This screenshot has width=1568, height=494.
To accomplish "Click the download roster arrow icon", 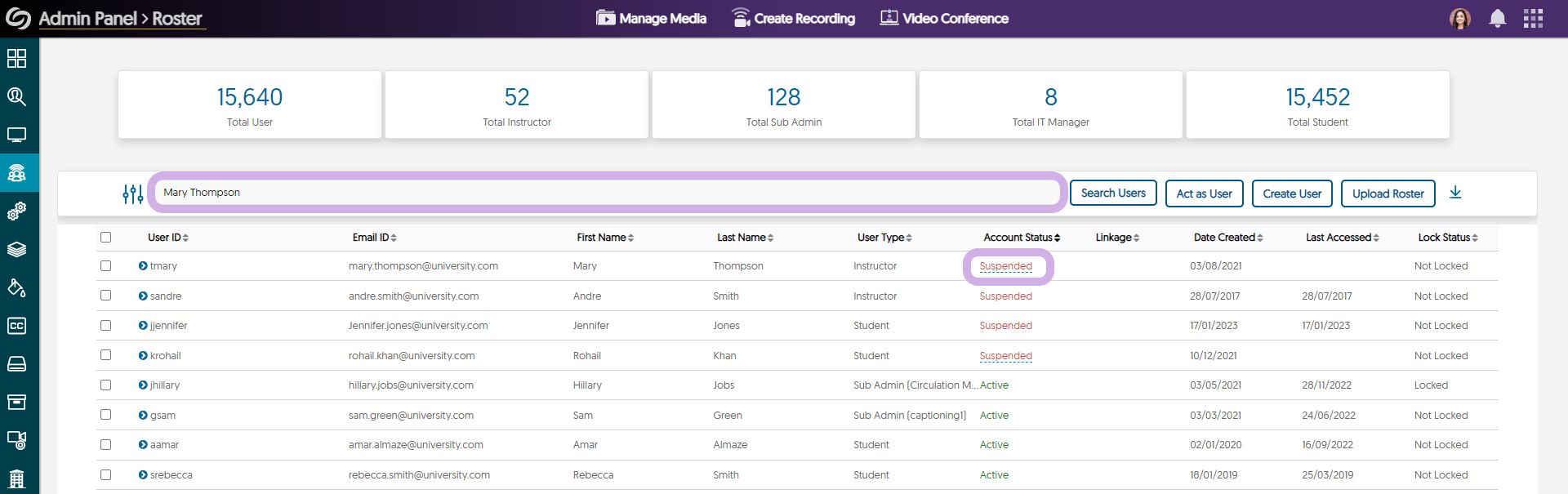I will click(x=1455, y=193).
